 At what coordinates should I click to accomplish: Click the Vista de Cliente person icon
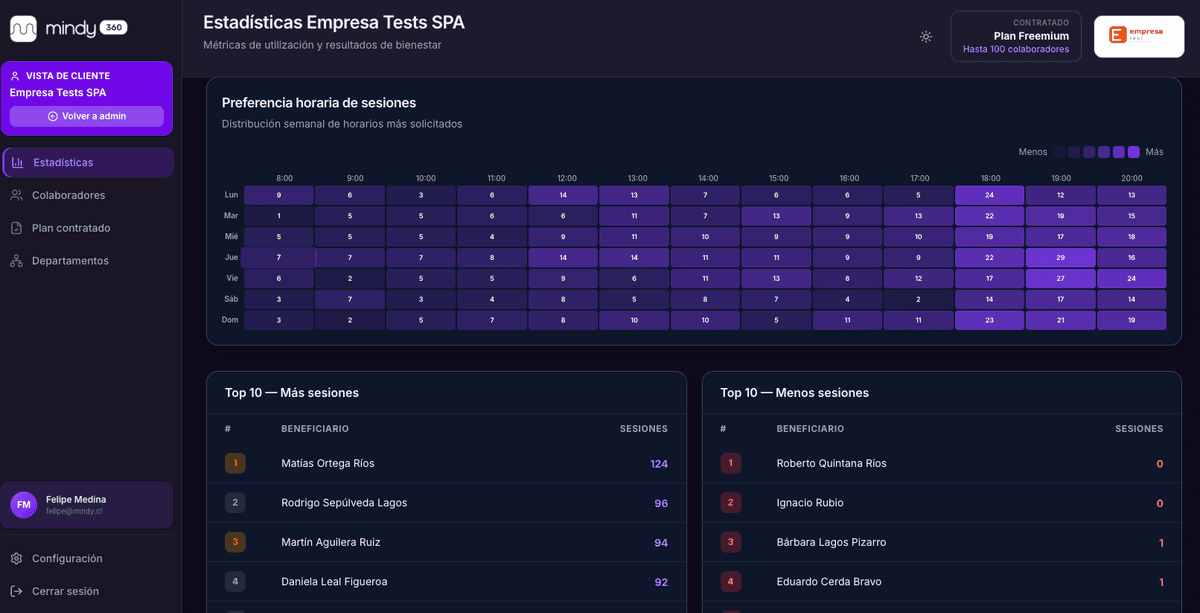15,76
